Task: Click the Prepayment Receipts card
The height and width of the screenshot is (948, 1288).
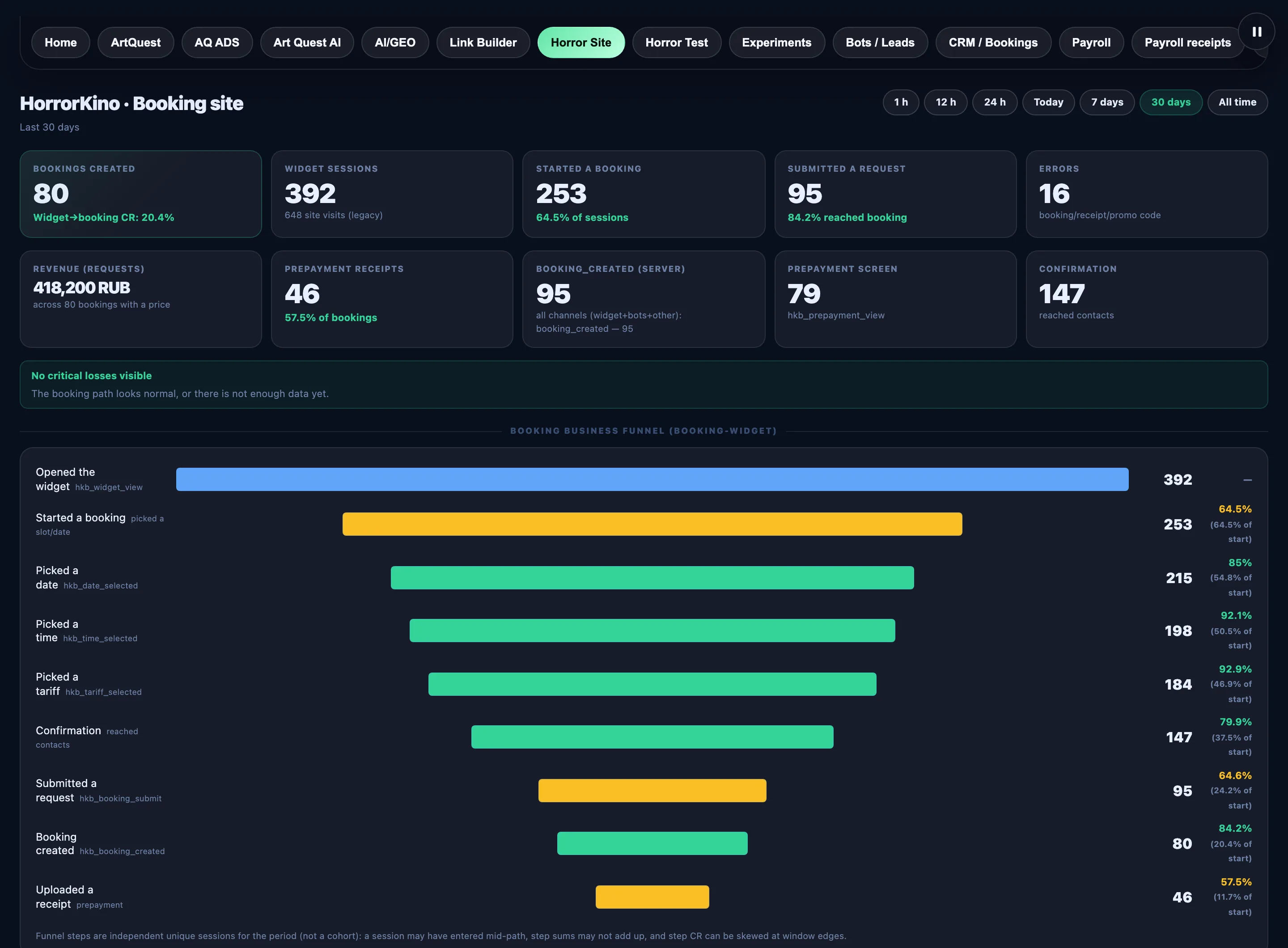Action: pos(392,299)
